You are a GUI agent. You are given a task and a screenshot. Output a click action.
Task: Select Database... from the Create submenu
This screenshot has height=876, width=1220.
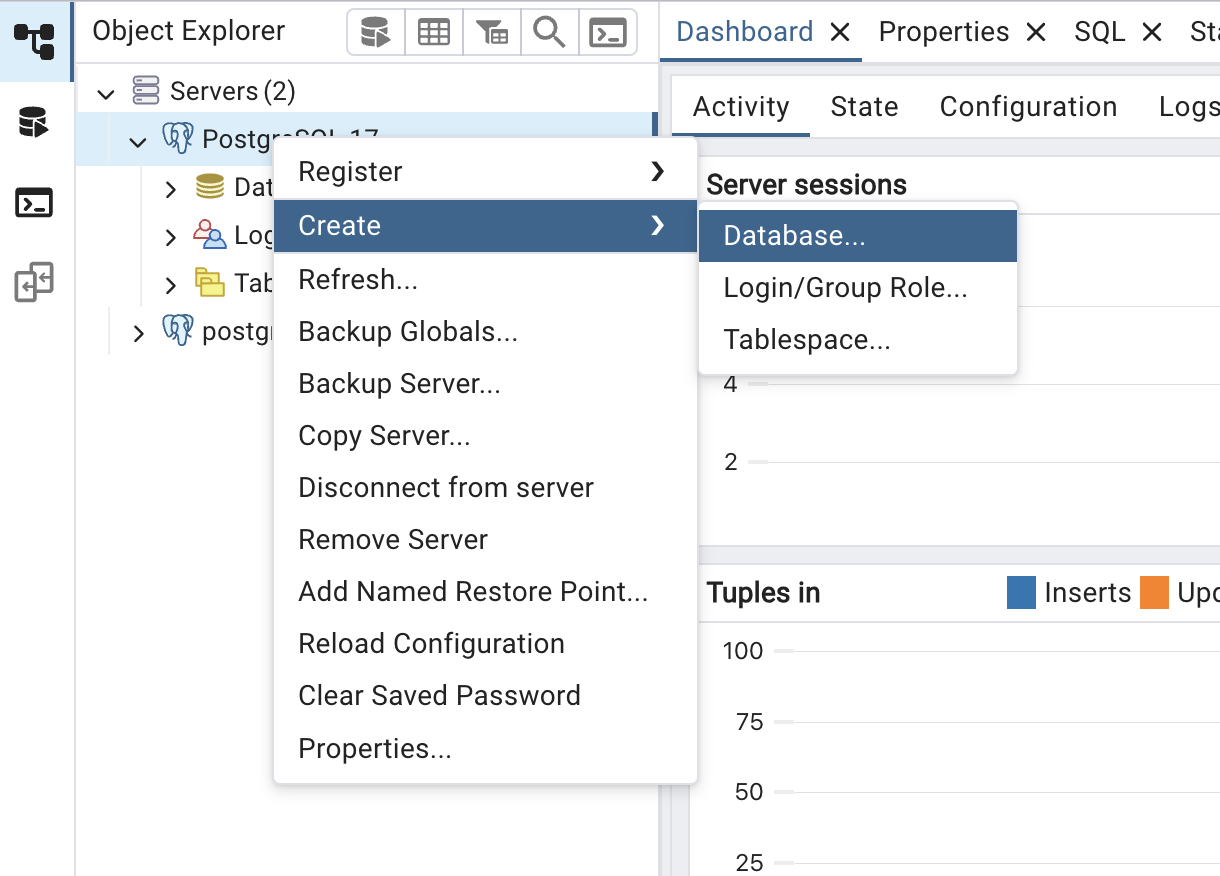coord(794,236)
